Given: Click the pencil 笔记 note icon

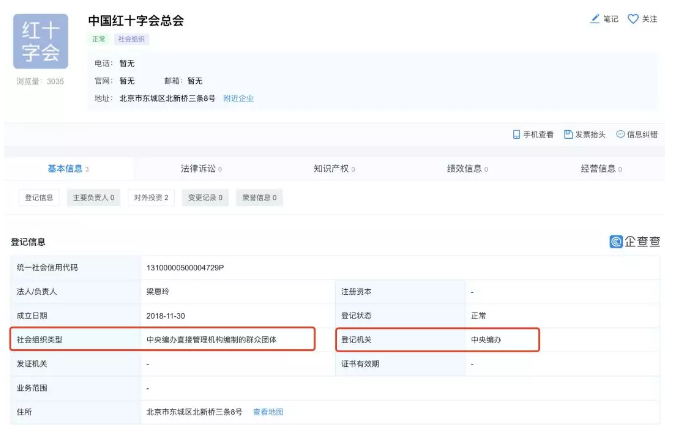Looking at the screenshot, I should 595,19.
